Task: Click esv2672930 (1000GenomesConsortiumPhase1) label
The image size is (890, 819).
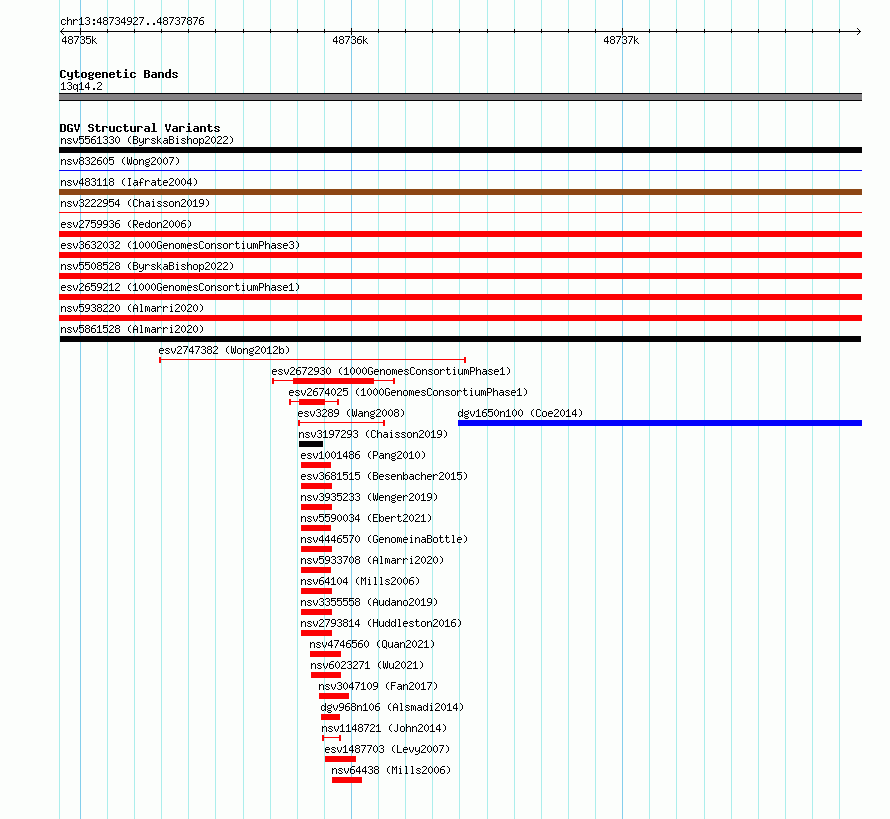Action: coord(391,371)
